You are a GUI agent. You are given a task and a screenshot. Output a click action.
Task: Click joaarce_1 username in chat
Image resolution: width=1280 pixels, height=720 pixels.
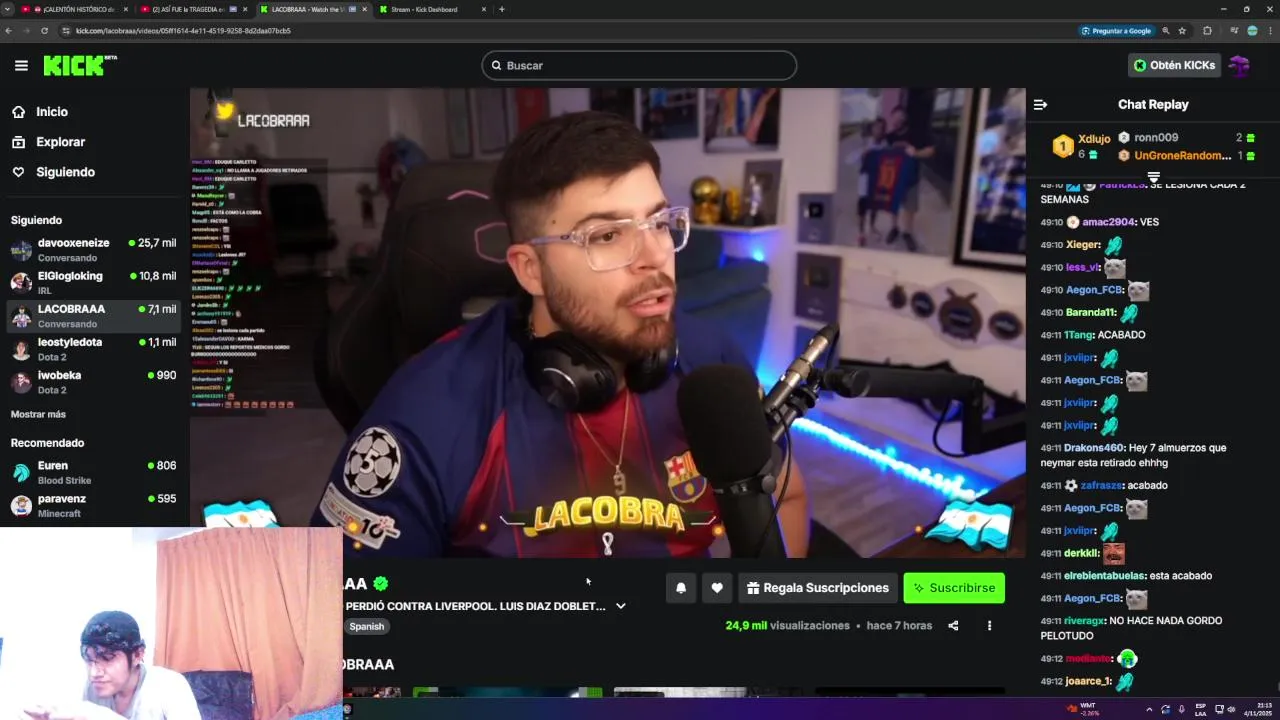[1088, 681]
